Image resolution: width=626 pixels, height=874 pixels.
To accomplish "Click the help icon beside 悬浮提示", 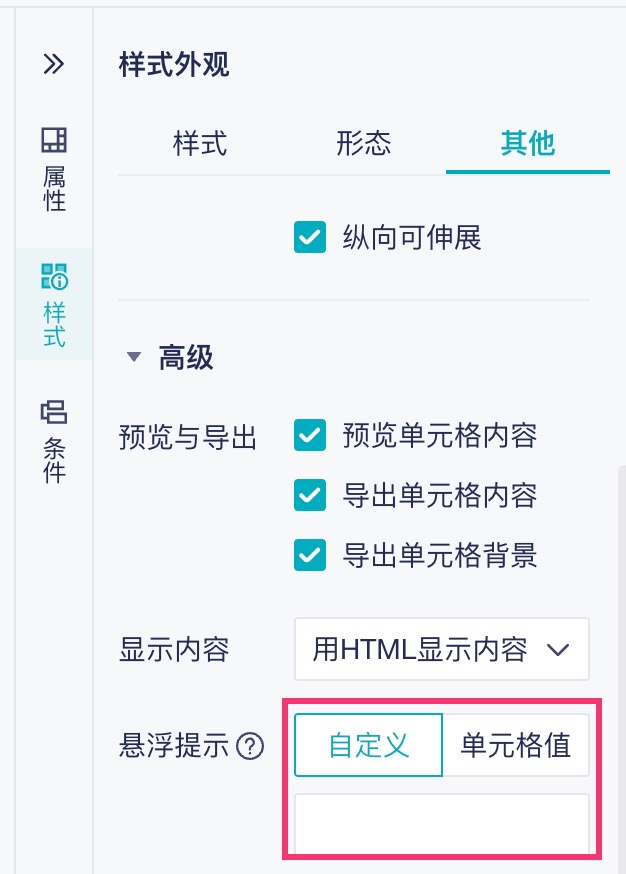I will coord(250,746).
